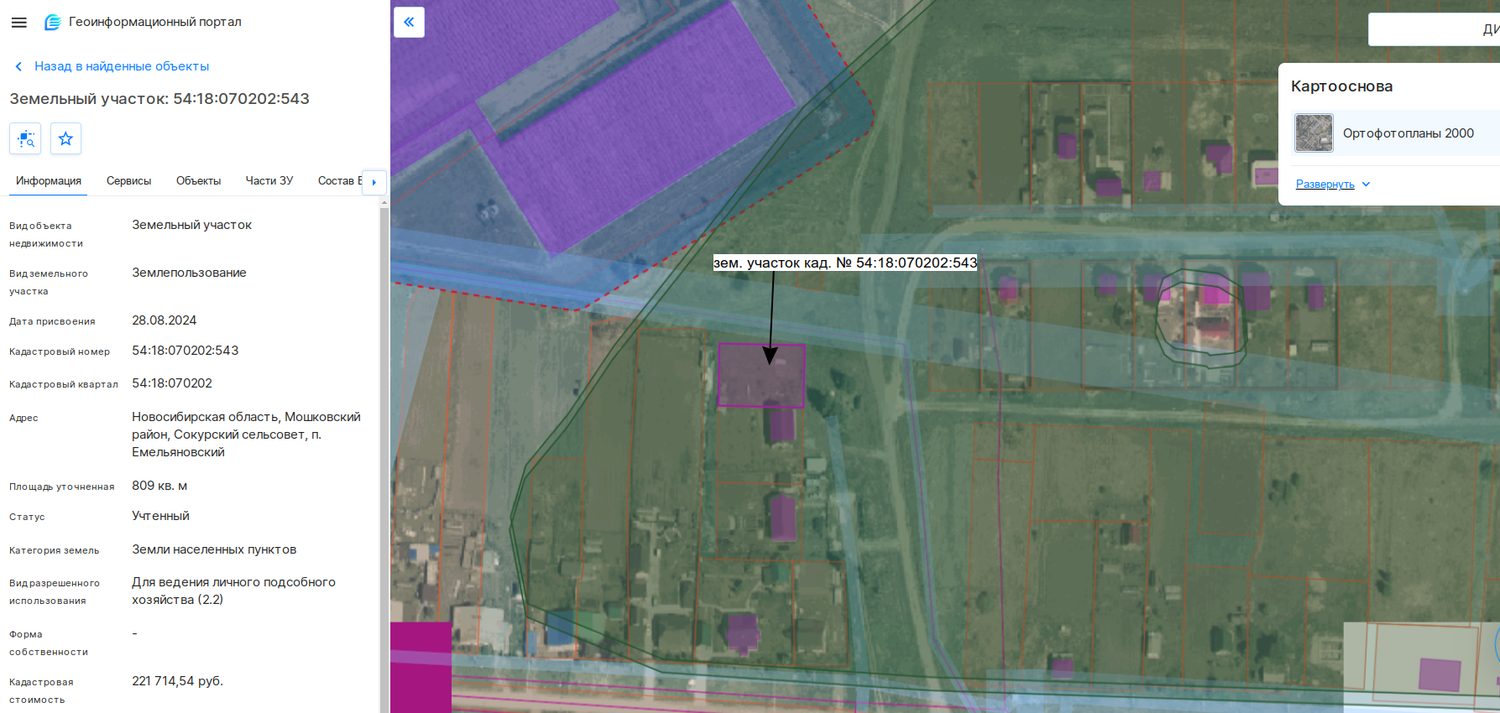The height and width of the screenshot is (713, 1500).
Task: Click the permitted use text Для ведения личного подсобного хозяйства
Action: coord(234,591)
